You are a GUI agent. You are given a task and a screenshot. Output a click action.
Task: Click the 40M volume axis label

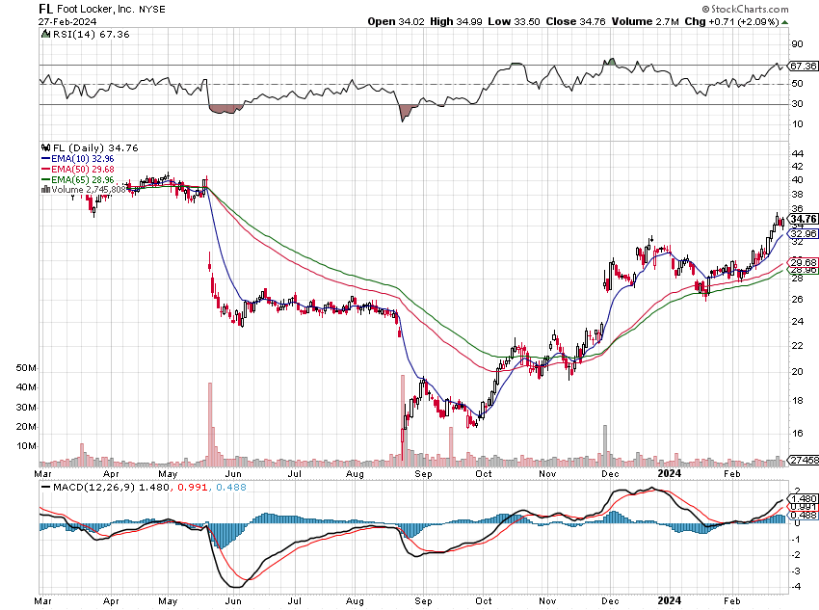click(26, 388)
